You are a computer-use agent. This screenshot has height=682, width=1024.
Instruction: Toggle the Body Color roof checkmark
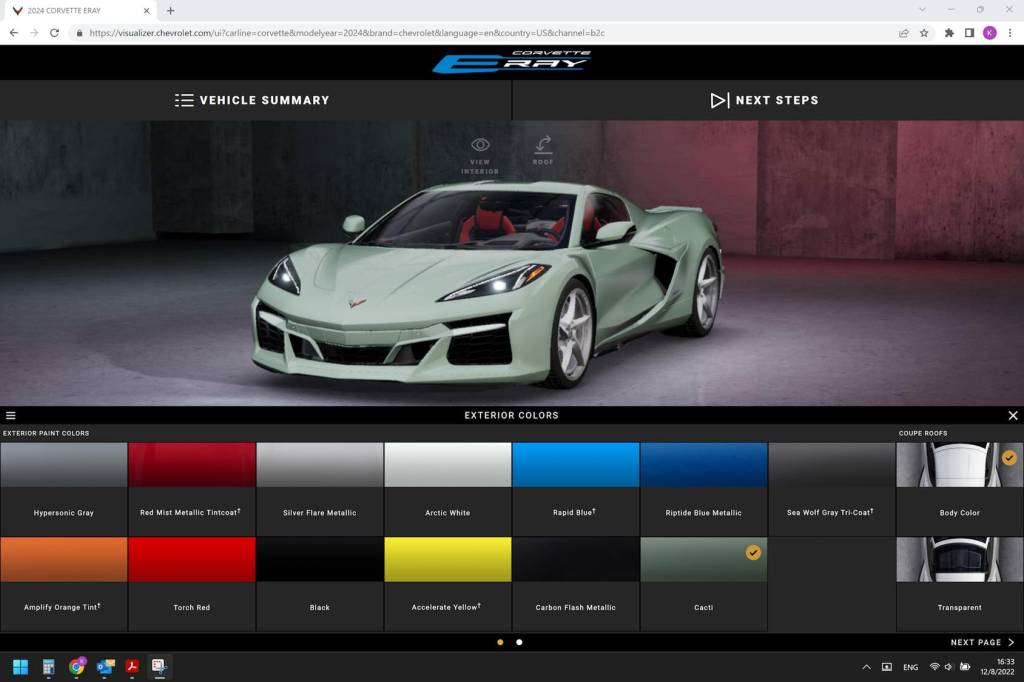(1009, 456)
